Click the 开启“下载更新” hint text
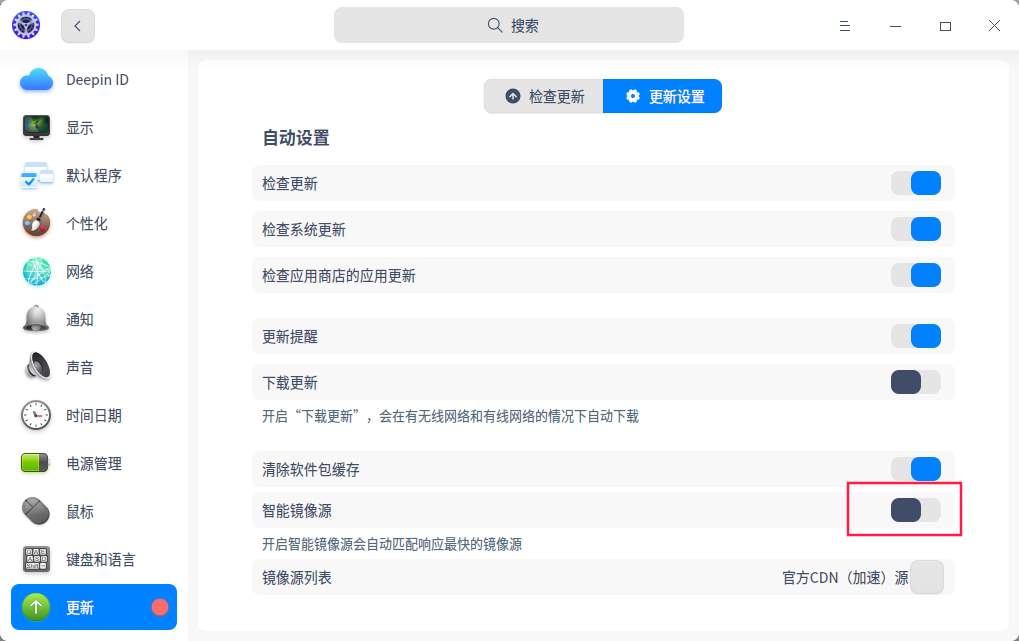Screen dimensions: 1019x641 point(450,416)
